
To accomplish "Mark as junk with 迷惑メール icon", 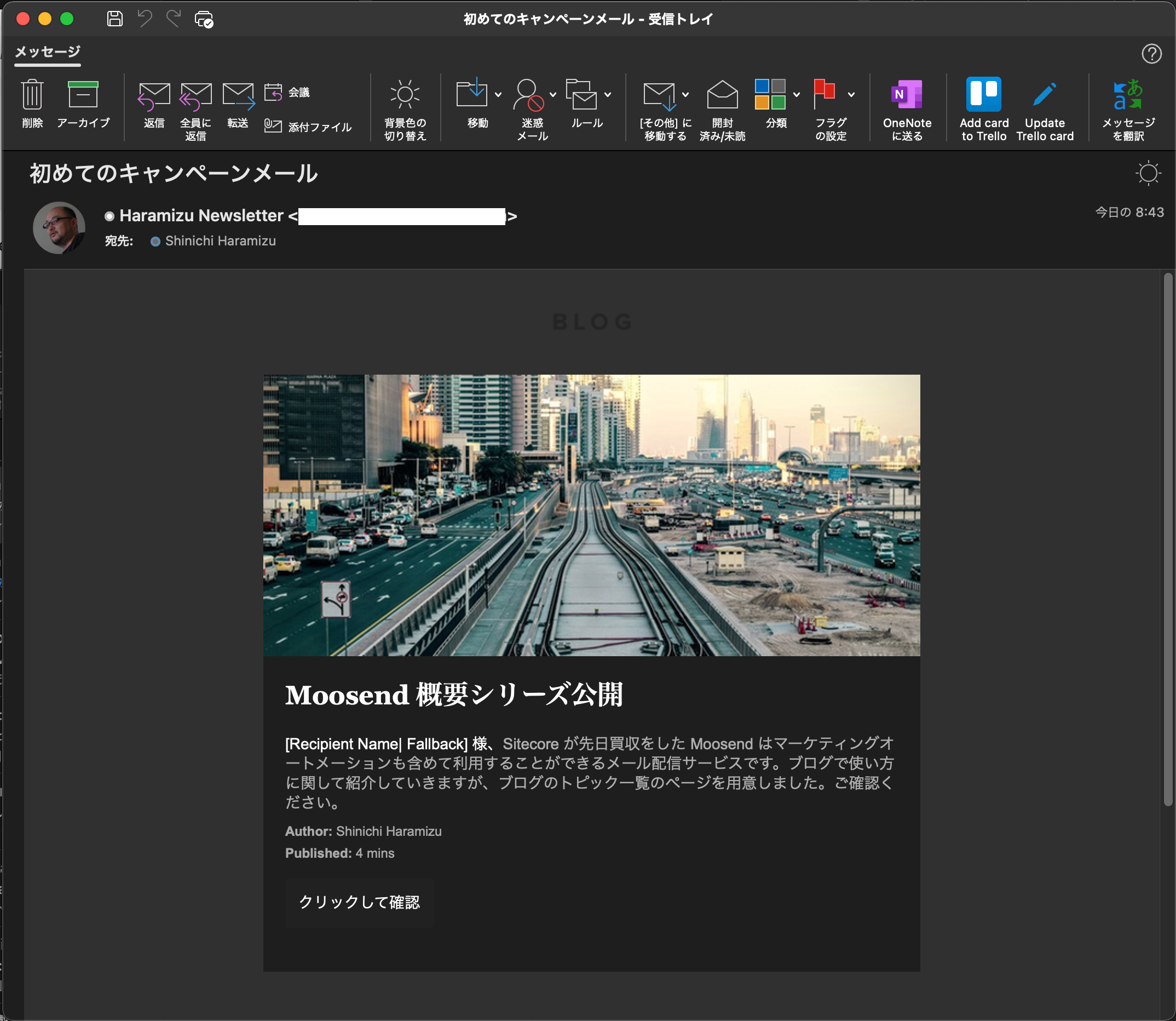I will (x=528, y=95).
